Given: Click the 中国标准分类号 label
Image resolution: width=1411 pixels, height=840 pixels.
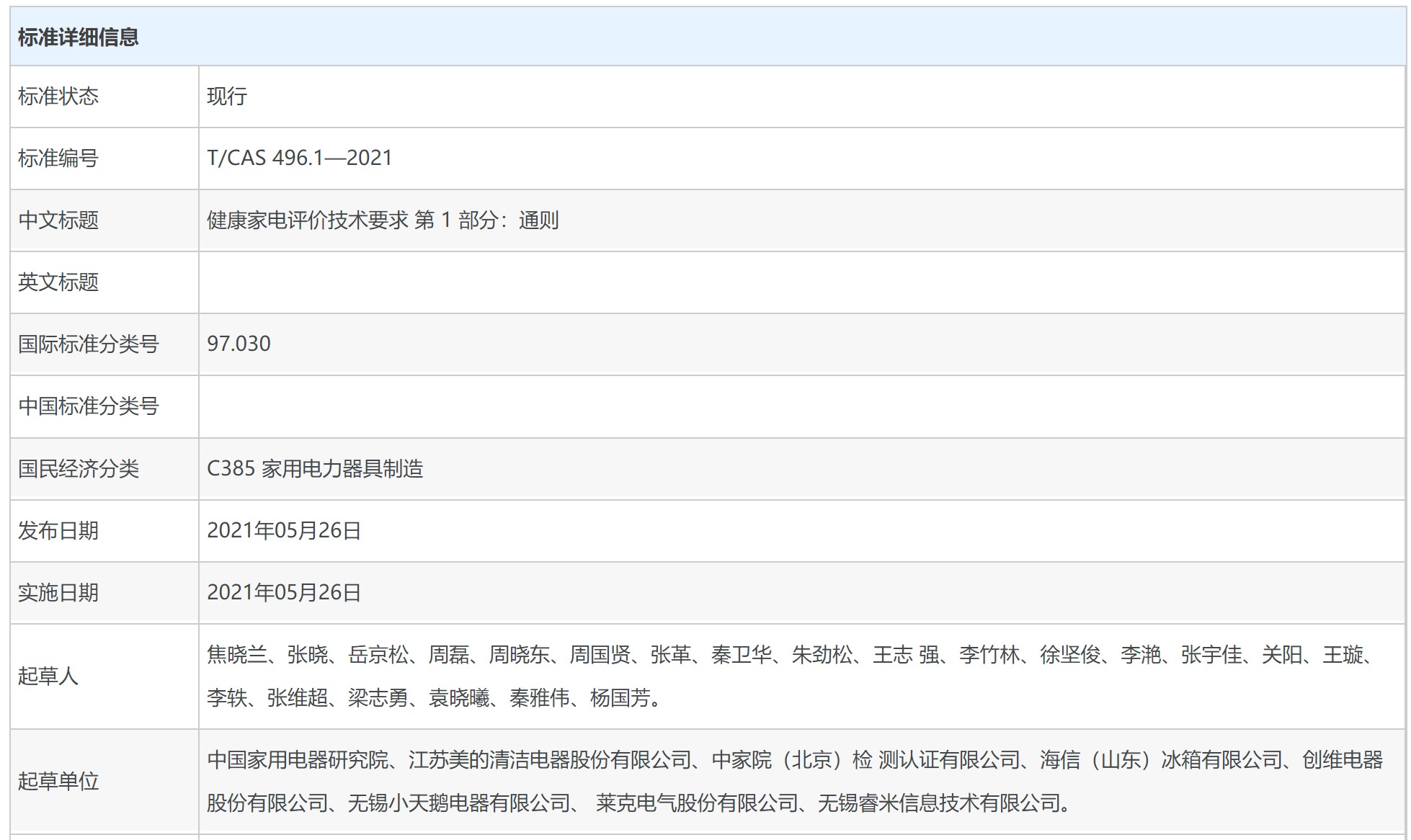Looking at the screenshot, I should click(89, 406).
